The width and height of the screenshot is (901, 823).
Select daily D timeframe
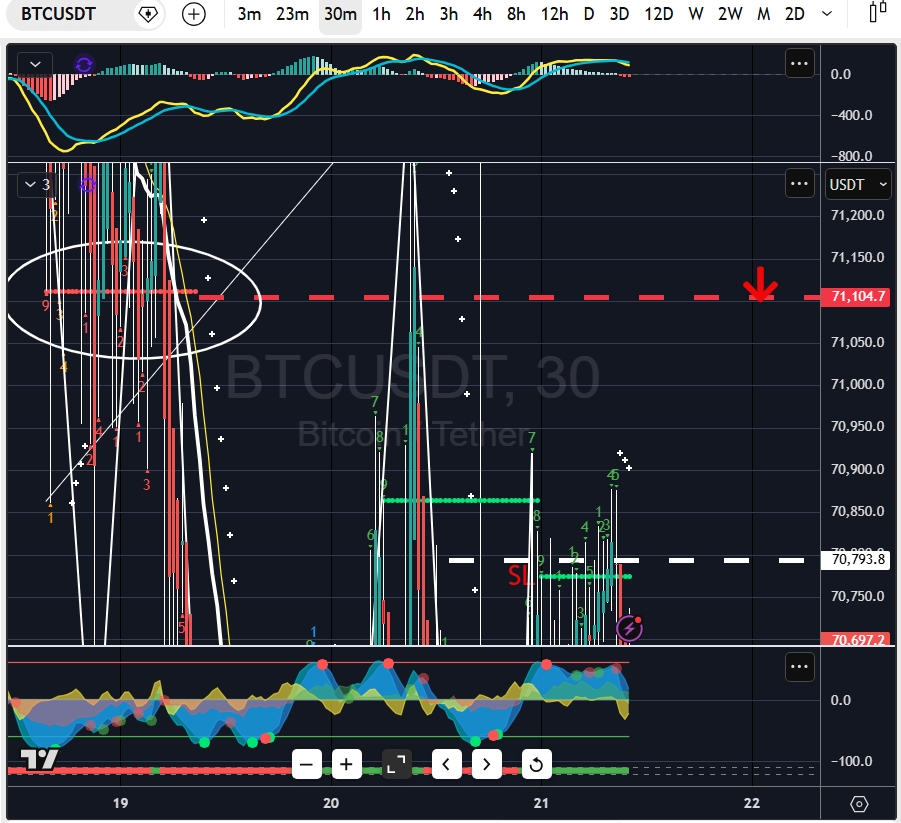click(x=588, y=14)
